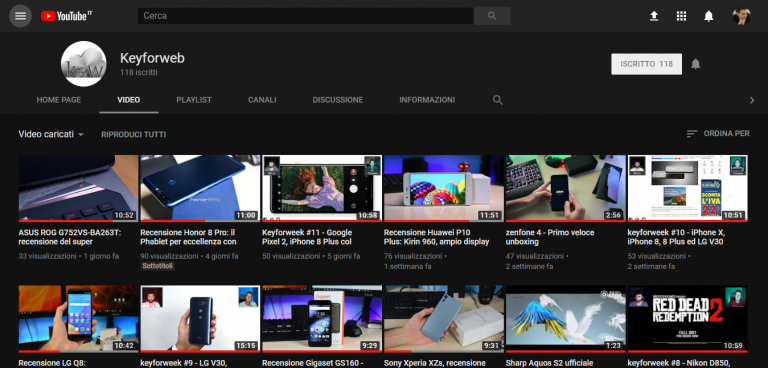Screen dimensions: 768x368
Task: Click title 'keyforweek #8 - Nikon D850,'
Action: (x=679, y=363)
